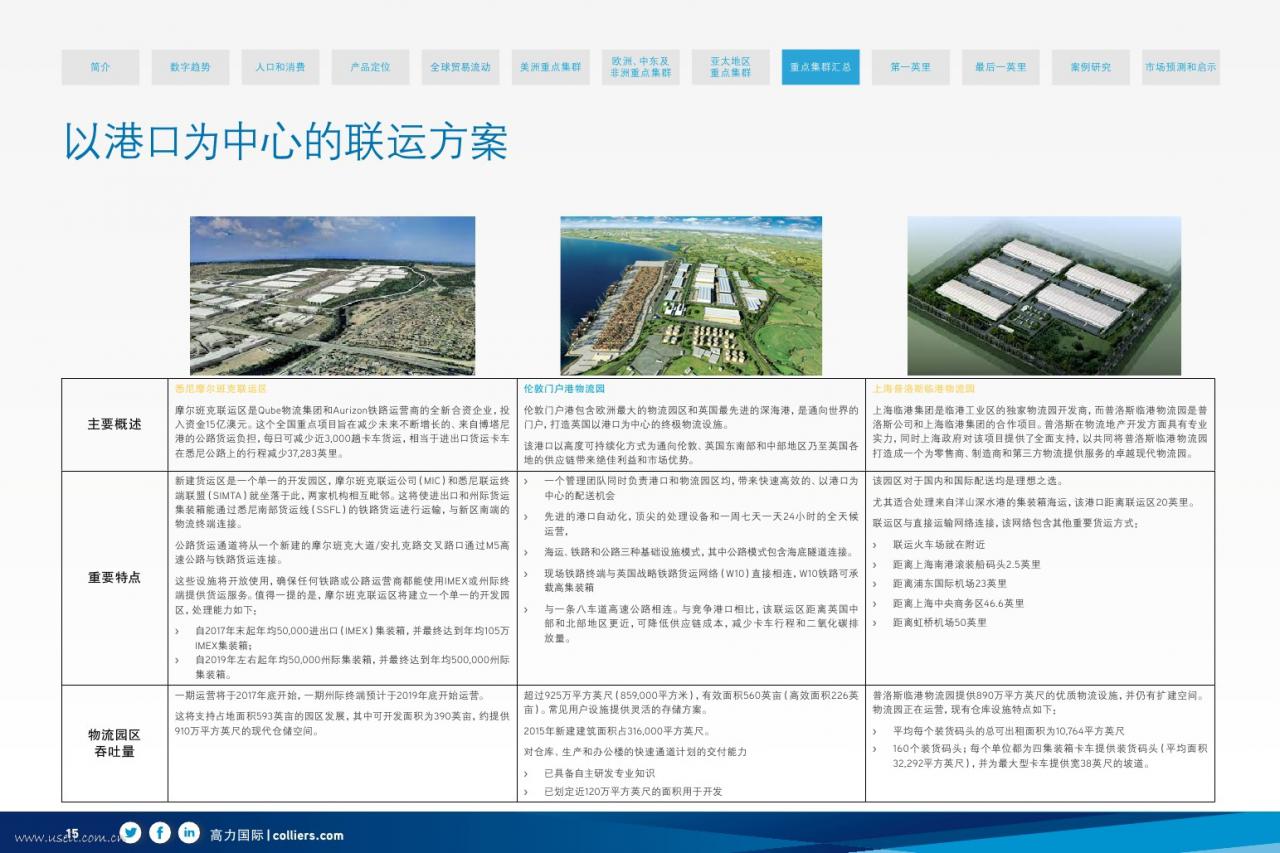Click the row label 重要特点
Viewport: 1280px width, 853px height.
click(x=114, y=578)
